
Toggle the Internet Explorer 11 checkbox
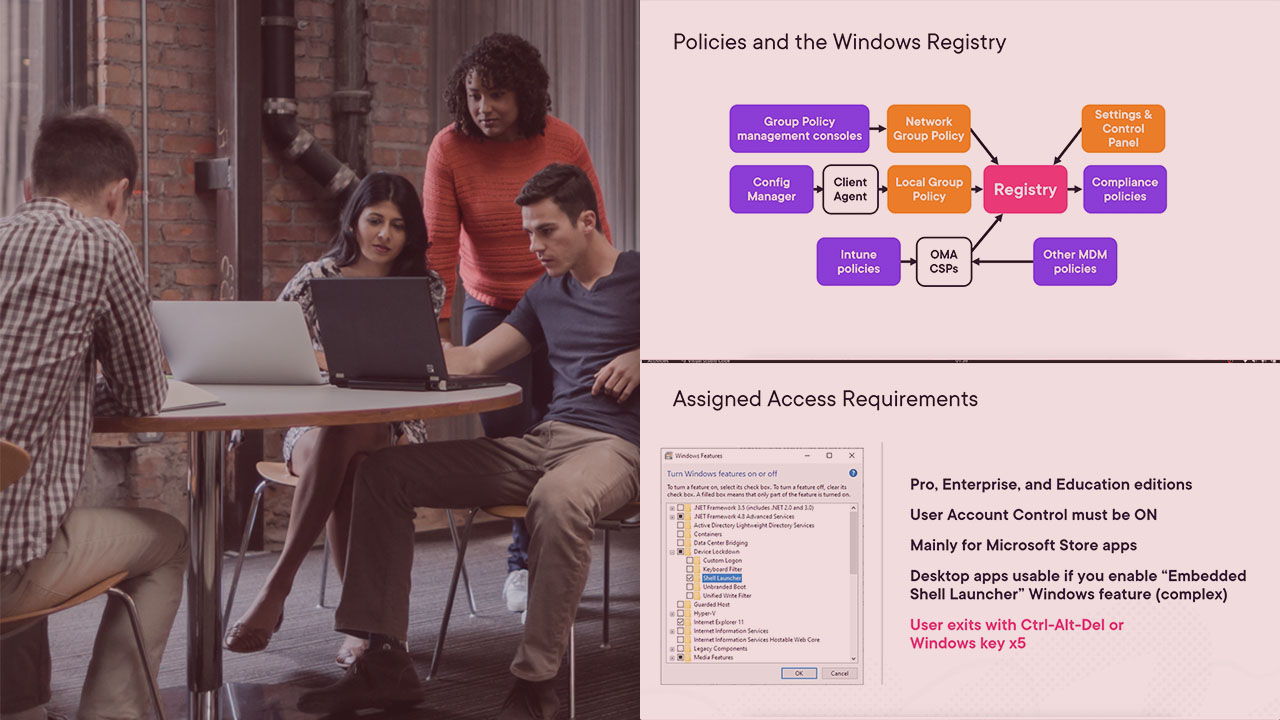click(681, 622)
